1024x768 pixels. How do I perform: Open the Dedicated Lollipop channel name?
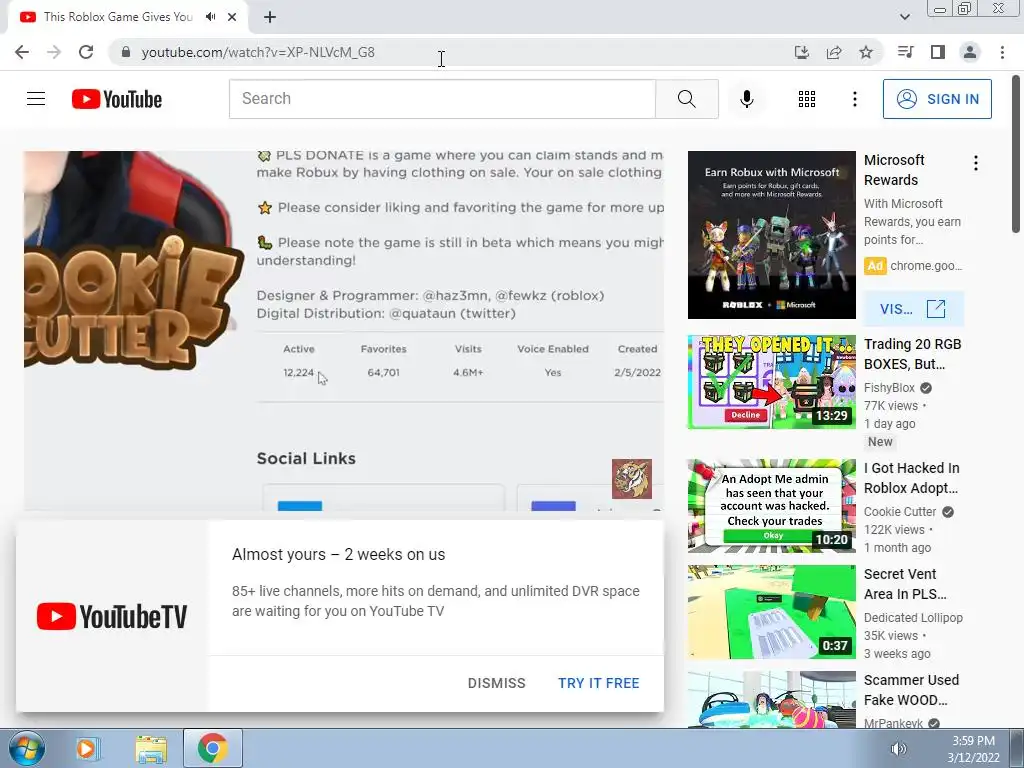click(x=913, y=618)
